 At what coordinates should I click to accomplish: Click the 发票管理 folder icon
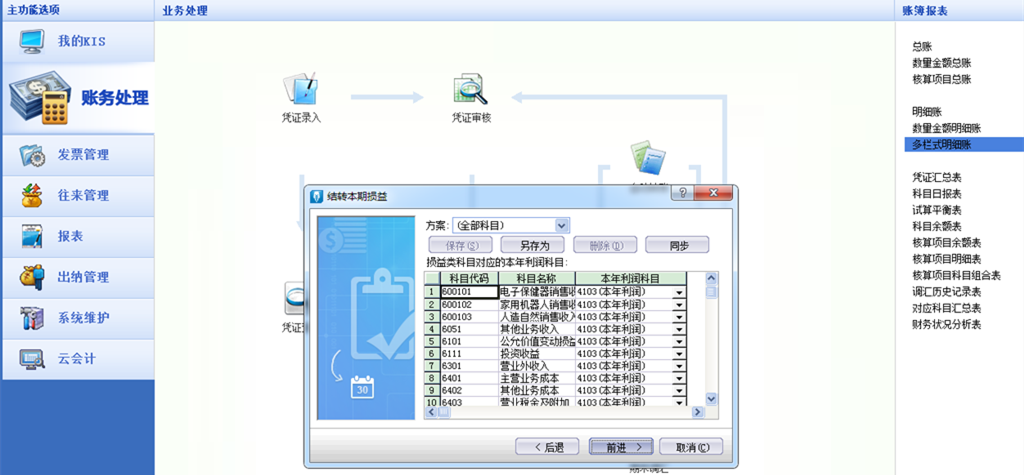click(x=32, y=156)
